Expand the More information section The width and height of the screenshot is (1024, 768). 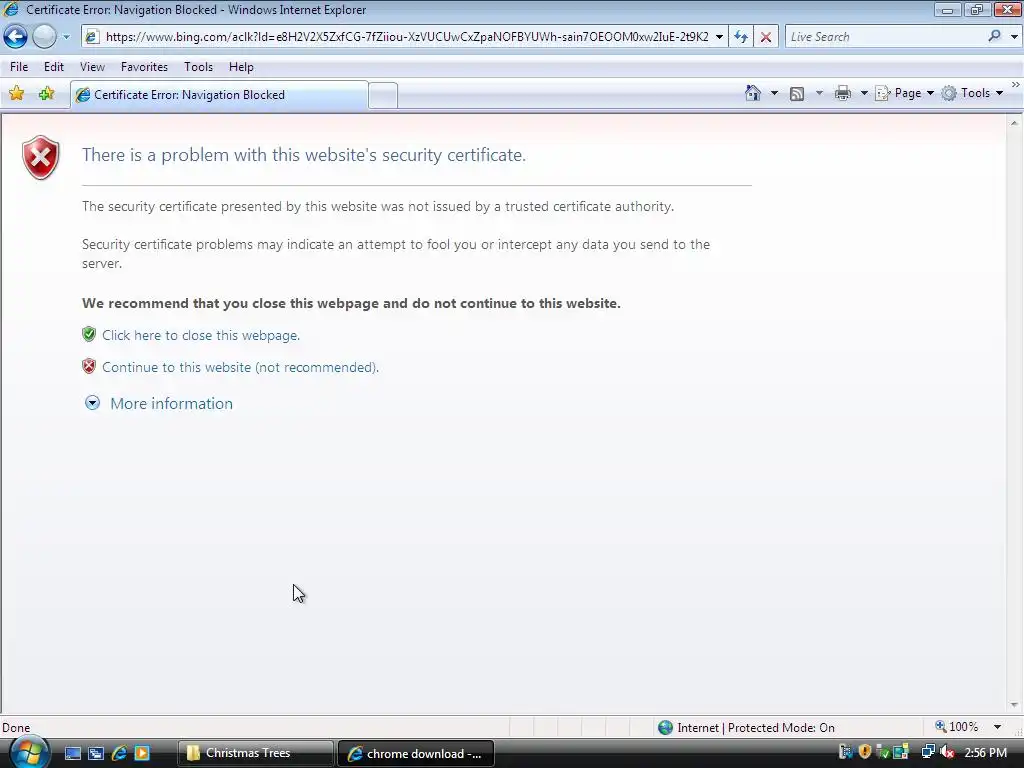click(92, 403)
